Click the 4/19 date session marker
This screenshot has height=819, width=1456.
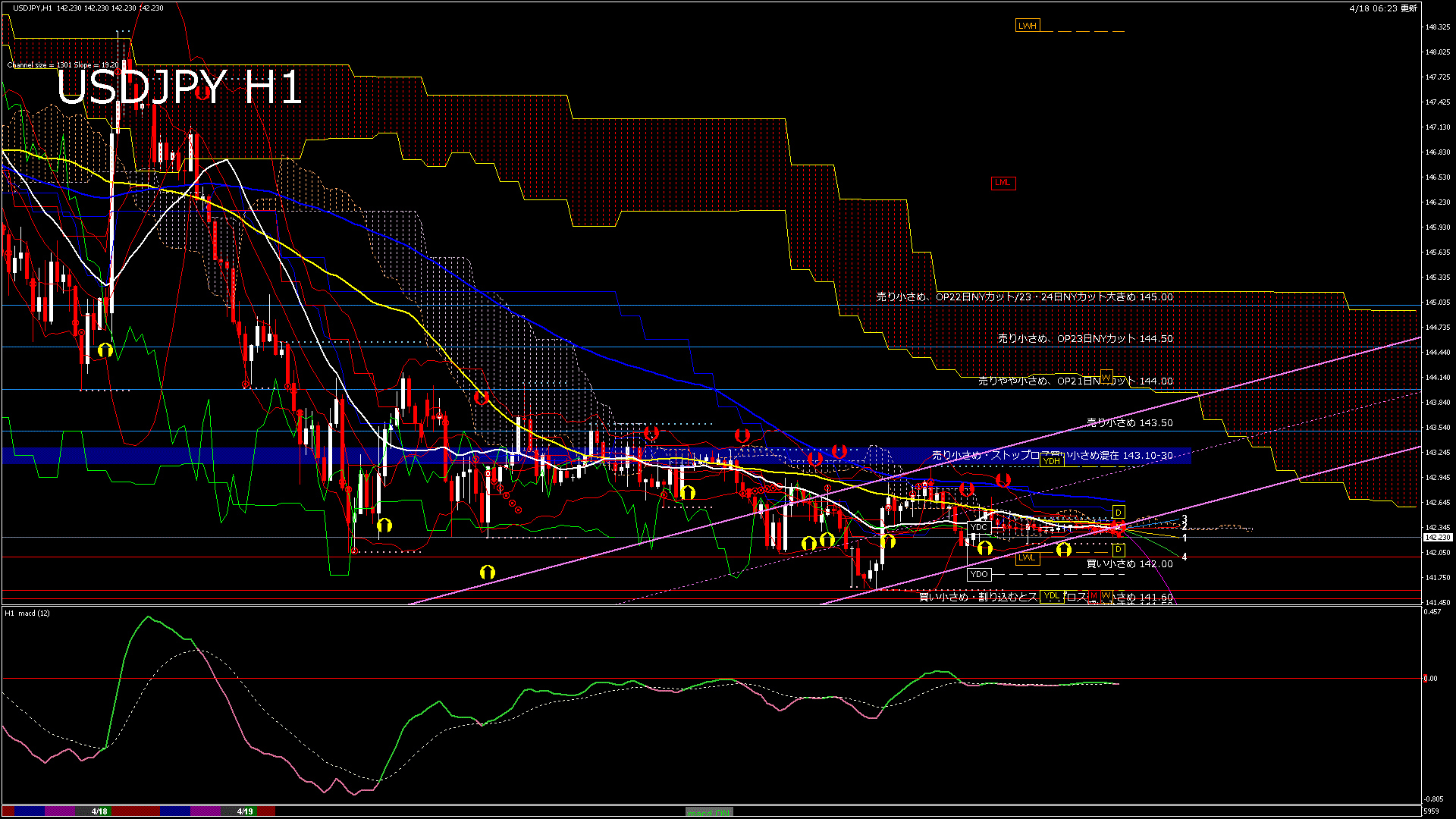click(244, 811)
